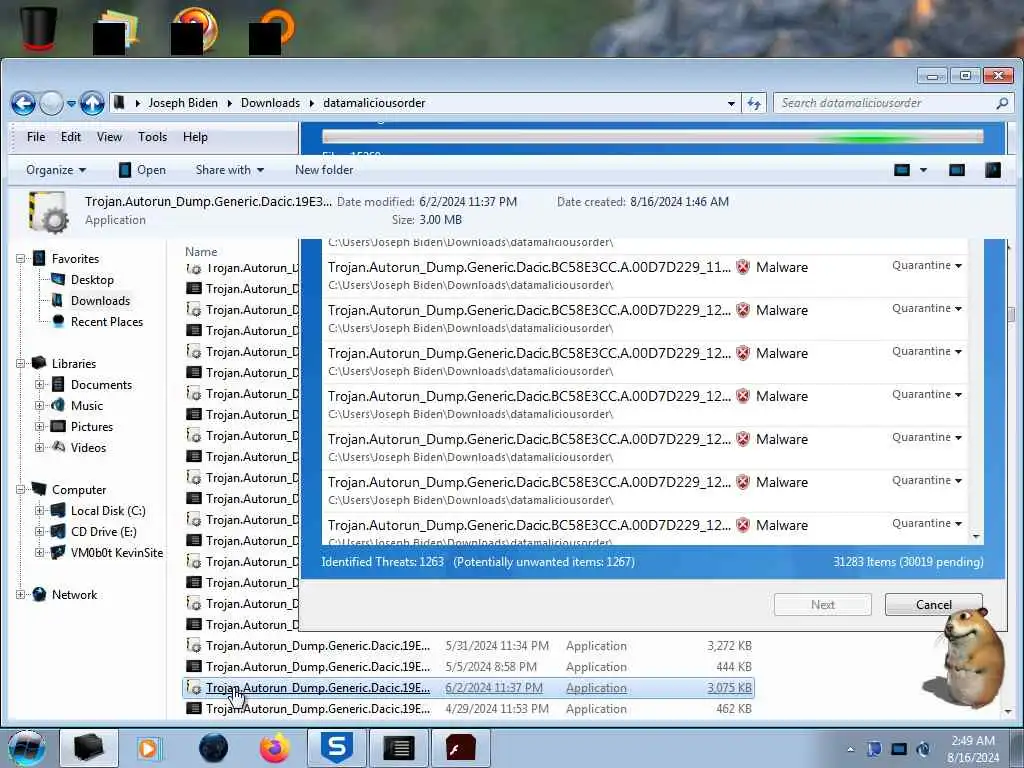Click the change view icon
The width and height of the screenshot is (1024, 768).
coord(902,170)
